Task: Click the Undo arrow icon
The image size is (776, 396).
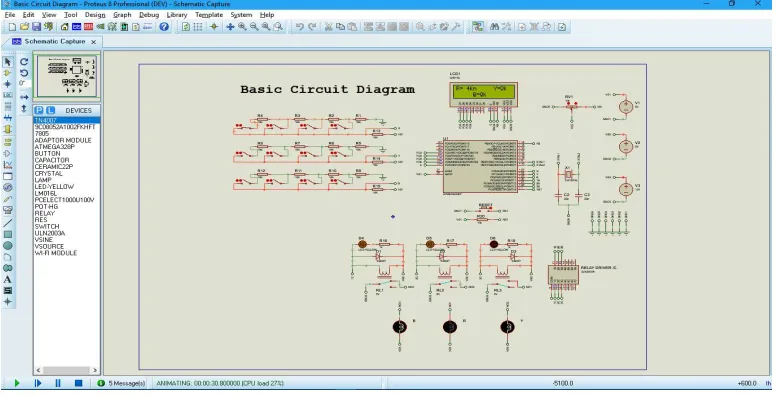Action: click(299, 27)
